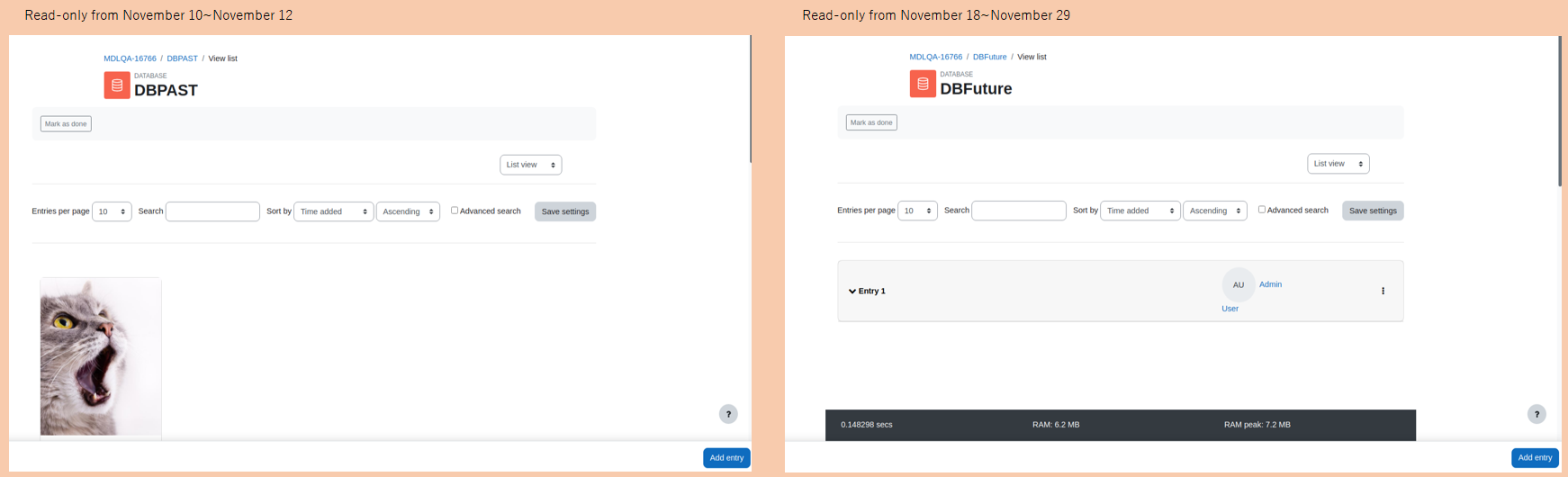Open List view dropdown in DBPAST window
Image resolution: width=1568 pixels, height=477 pixels.
pyautogui.click(x=531, y=165)
